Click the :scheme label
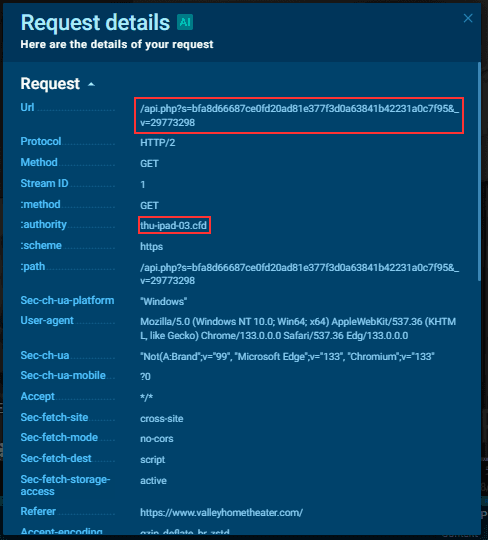The width and height of the screenshot is (488, 540). tap(41, 245)
